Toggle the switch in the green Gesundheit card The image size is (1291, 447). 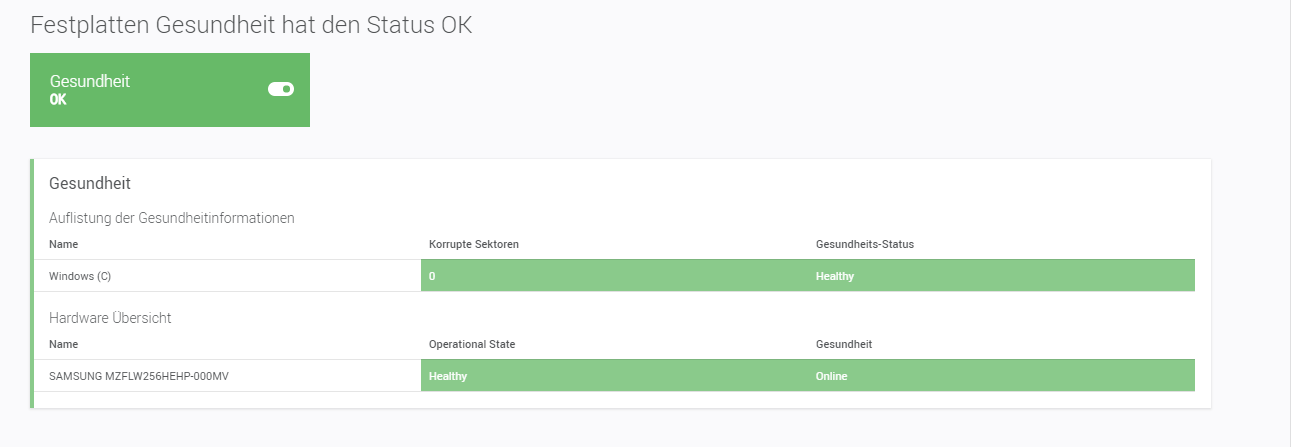click(x=281, y=89)
